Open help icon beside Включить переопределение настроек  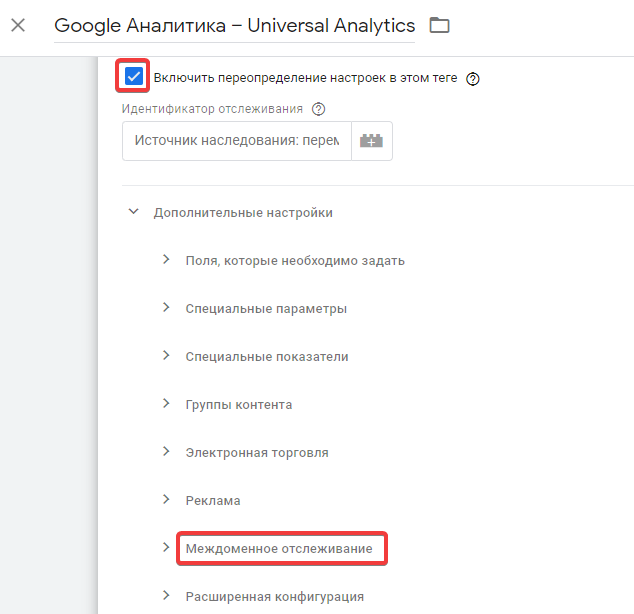pyautogui.click(x=473, y=78)
